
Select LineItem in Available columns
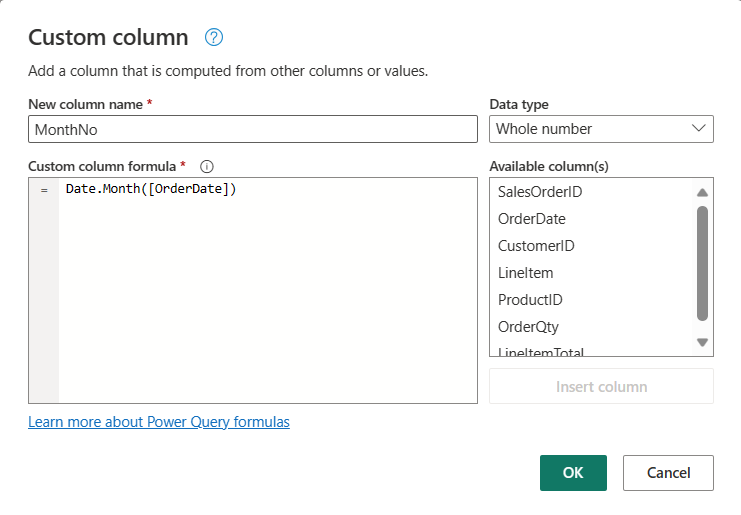click(x=526, y=273)
